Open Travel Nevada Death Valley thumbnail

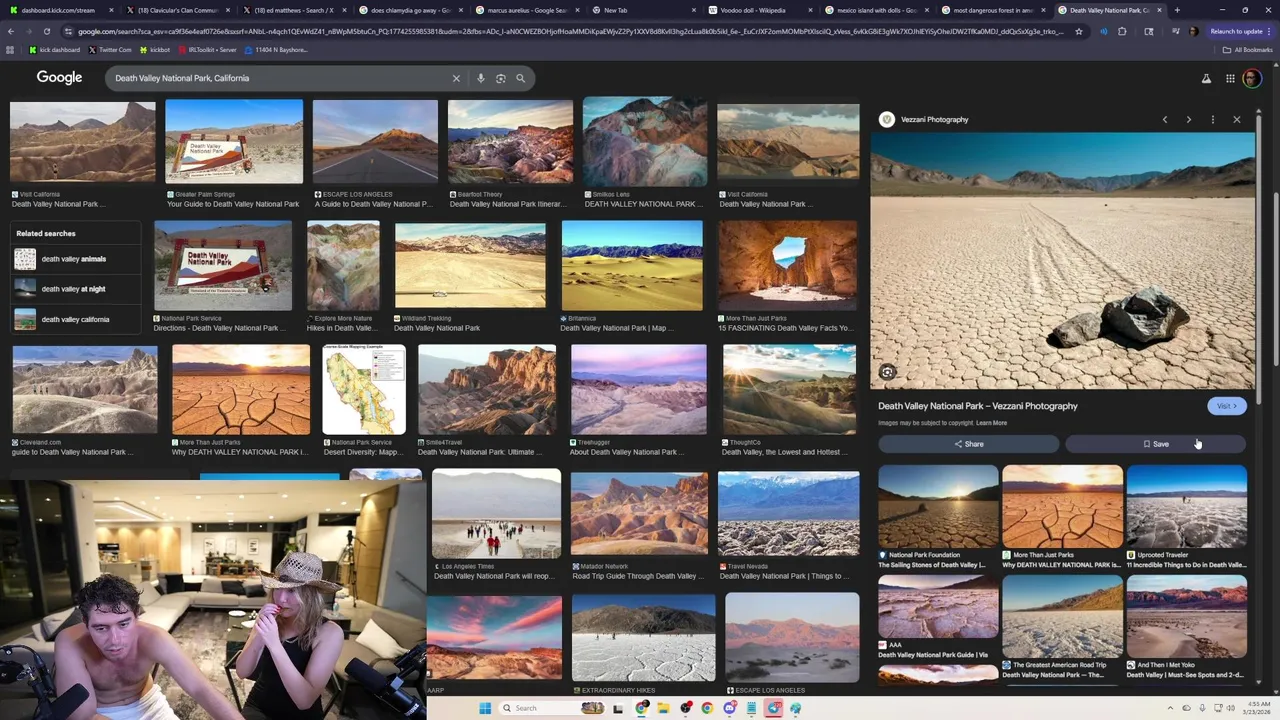point(788,513)
